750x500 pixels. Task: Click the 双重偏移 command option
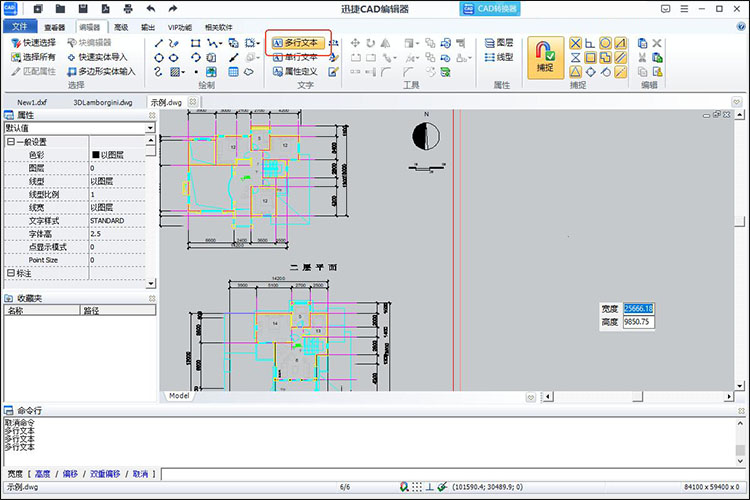[x=105, y=474]
